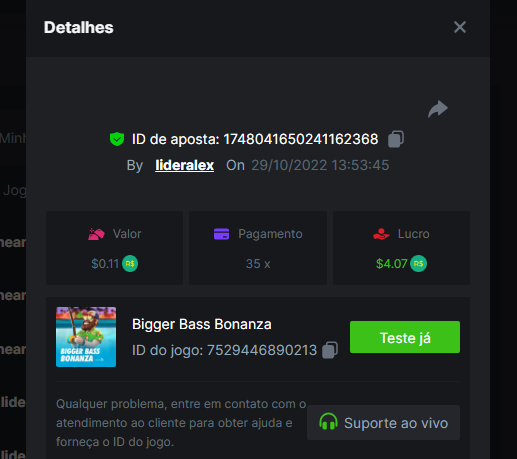Open the lideralex user profile link
This screenshot has height=459, width=517.
click(184, 165)
